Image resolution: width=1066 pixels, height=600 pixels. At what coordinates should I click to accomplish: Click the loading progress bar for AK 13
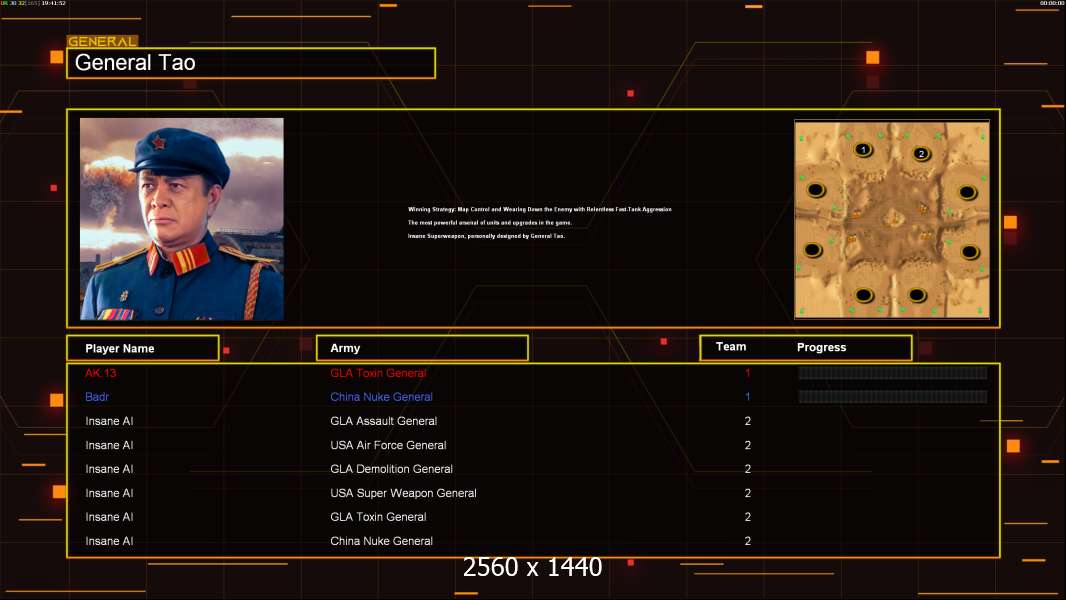tap(893, 372)
